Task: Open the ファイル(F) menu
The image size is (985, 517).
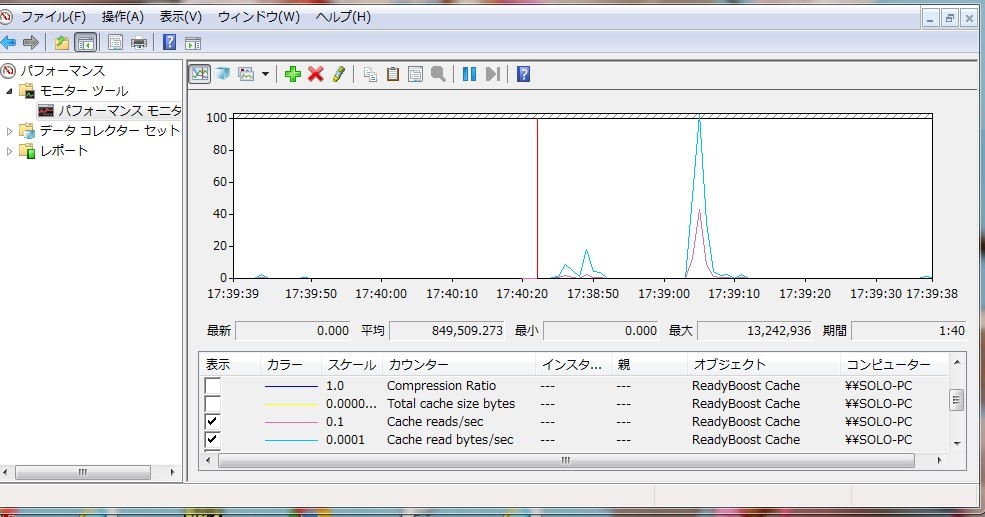Action: [53, 17]
